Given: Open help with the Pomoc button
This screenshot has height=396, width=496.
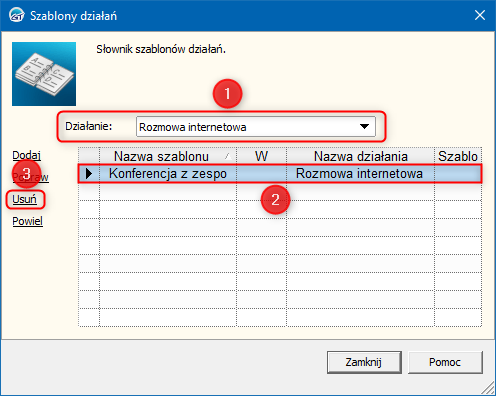Looking at the screenshot, I should 445,362.
